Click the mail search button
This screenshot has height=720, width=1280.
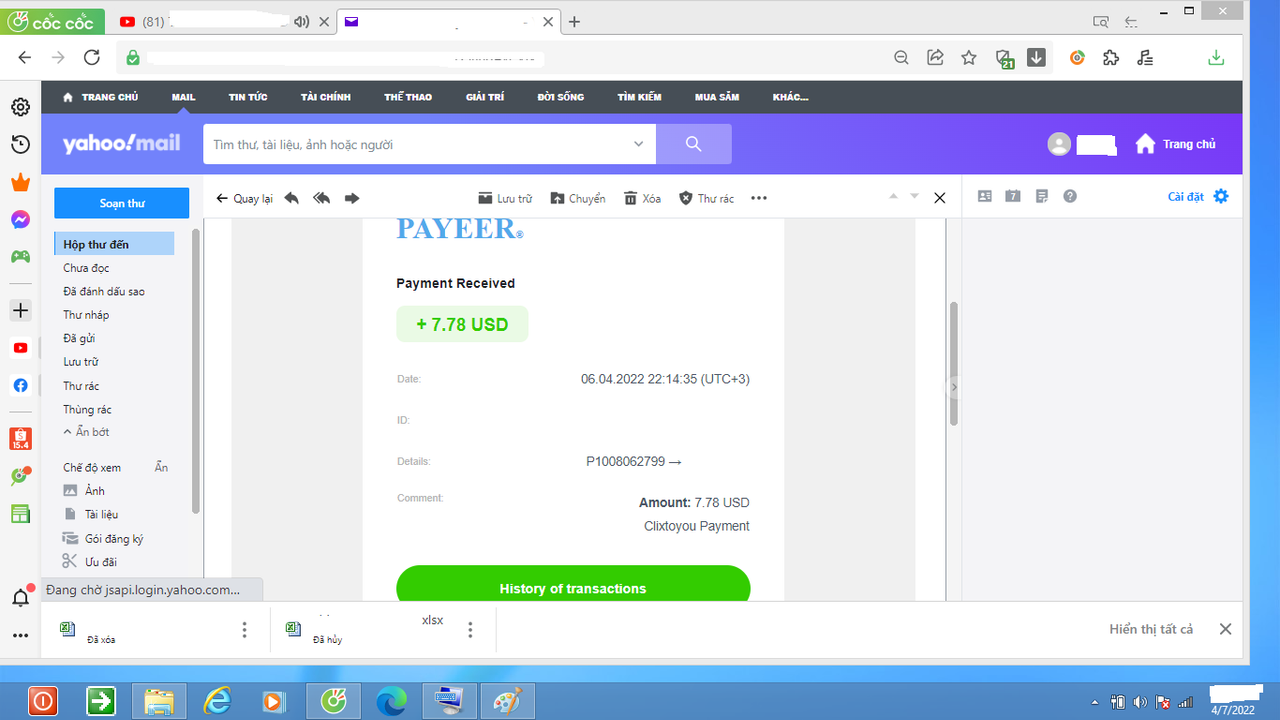pos(694,144)
